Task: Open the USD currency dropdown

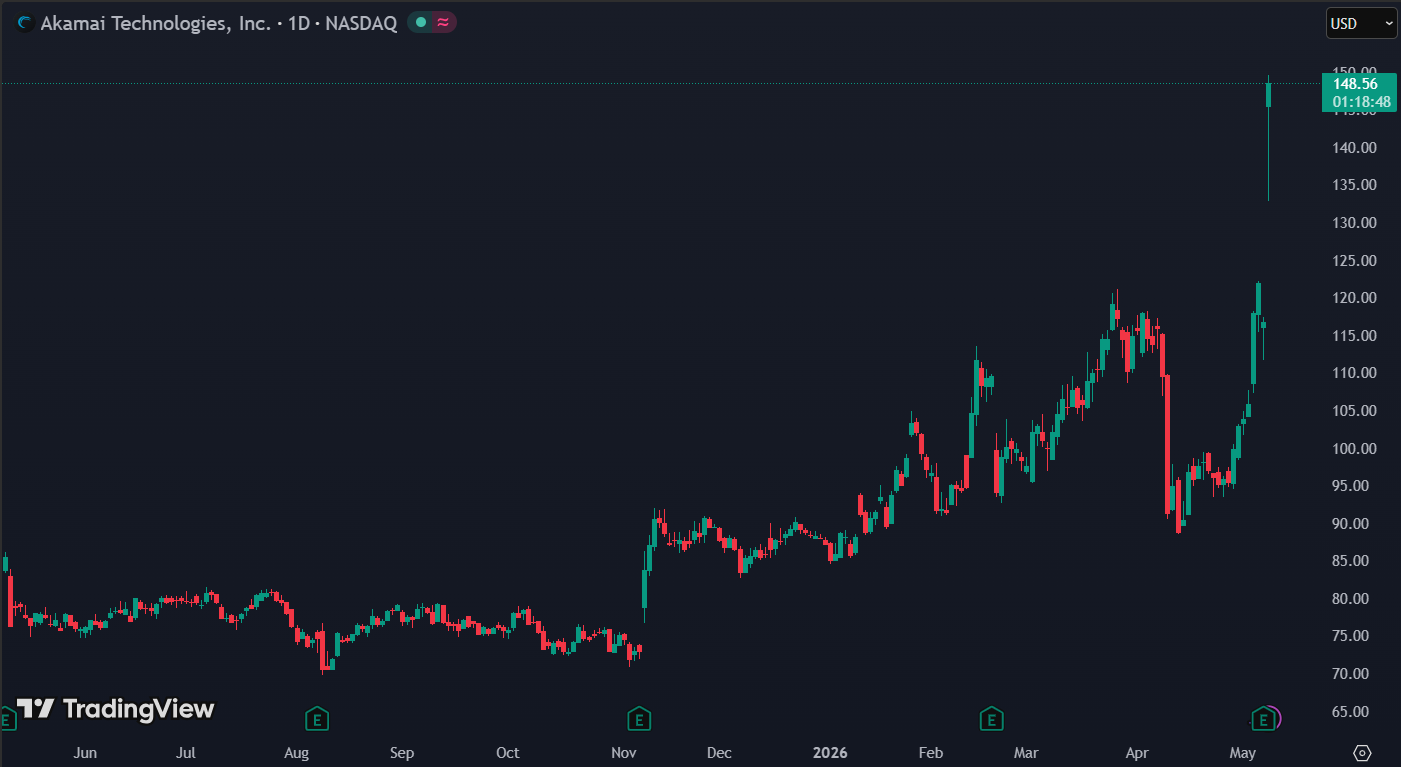Action: tap(1361, 23)
